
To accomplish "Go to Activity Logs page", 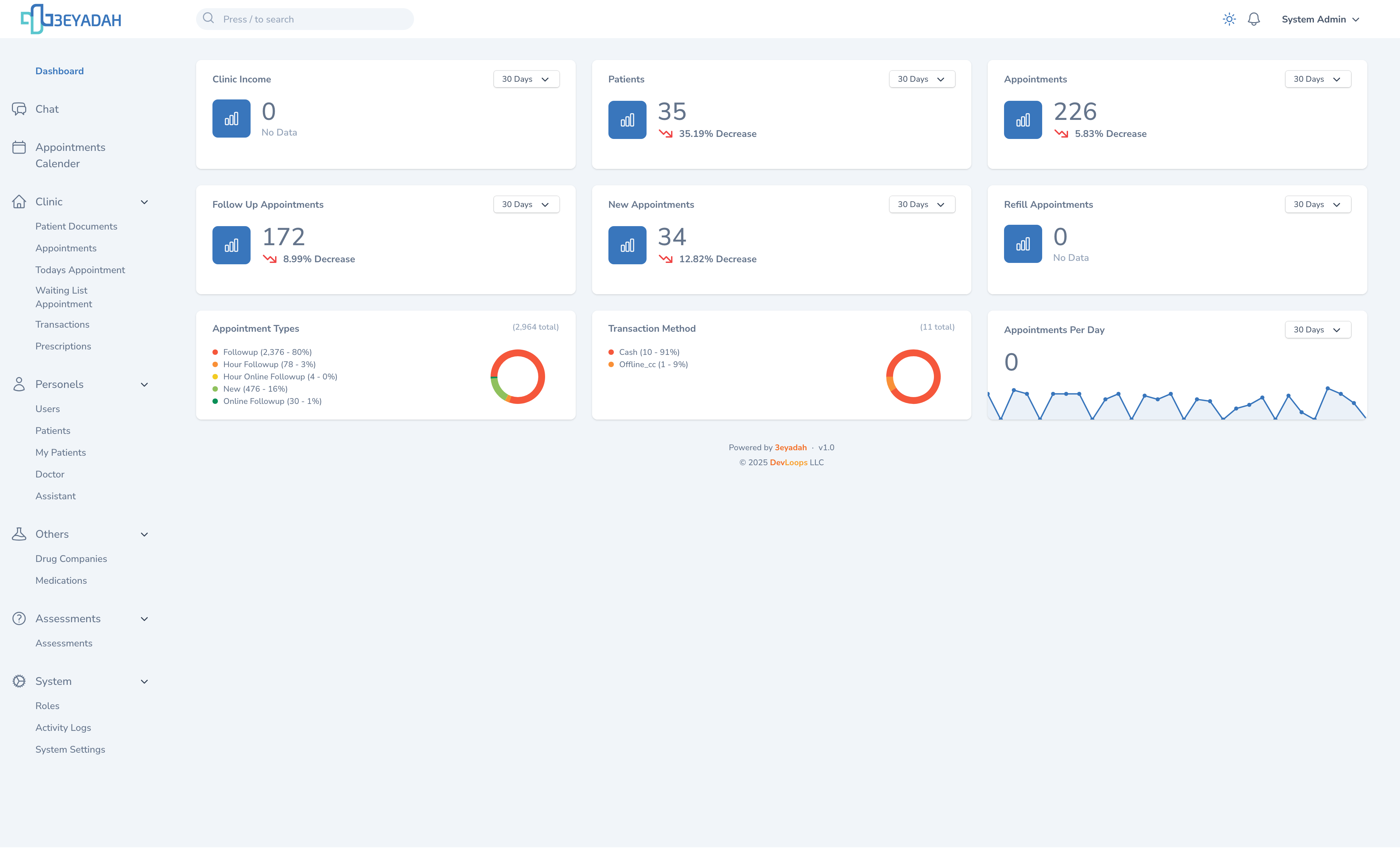I will 63,727.
